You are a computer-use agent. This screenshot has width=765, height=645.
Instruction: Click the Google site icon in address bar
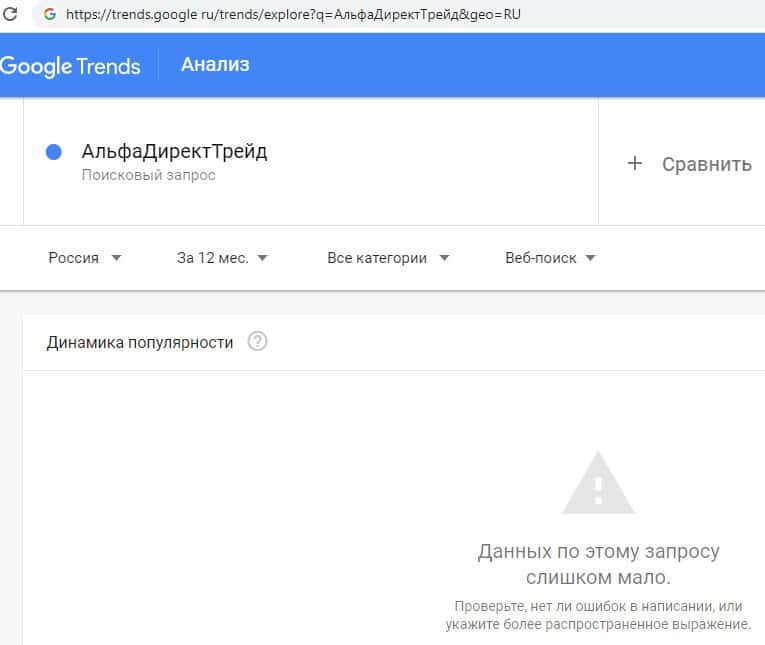[x=49, y=15]
